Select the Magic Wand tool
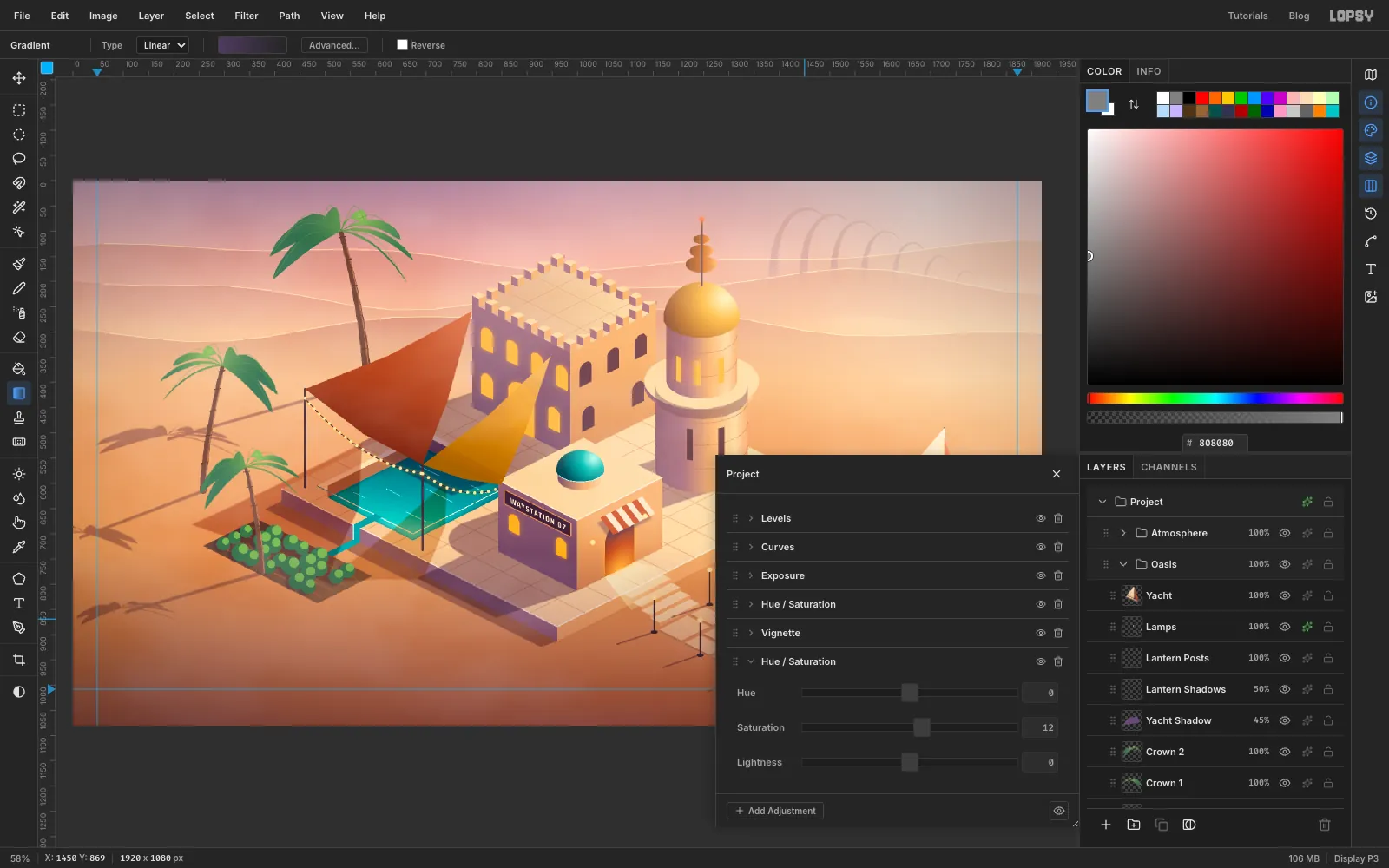Viewport: 1389px width, 868px height. click(x=18, y=207)
